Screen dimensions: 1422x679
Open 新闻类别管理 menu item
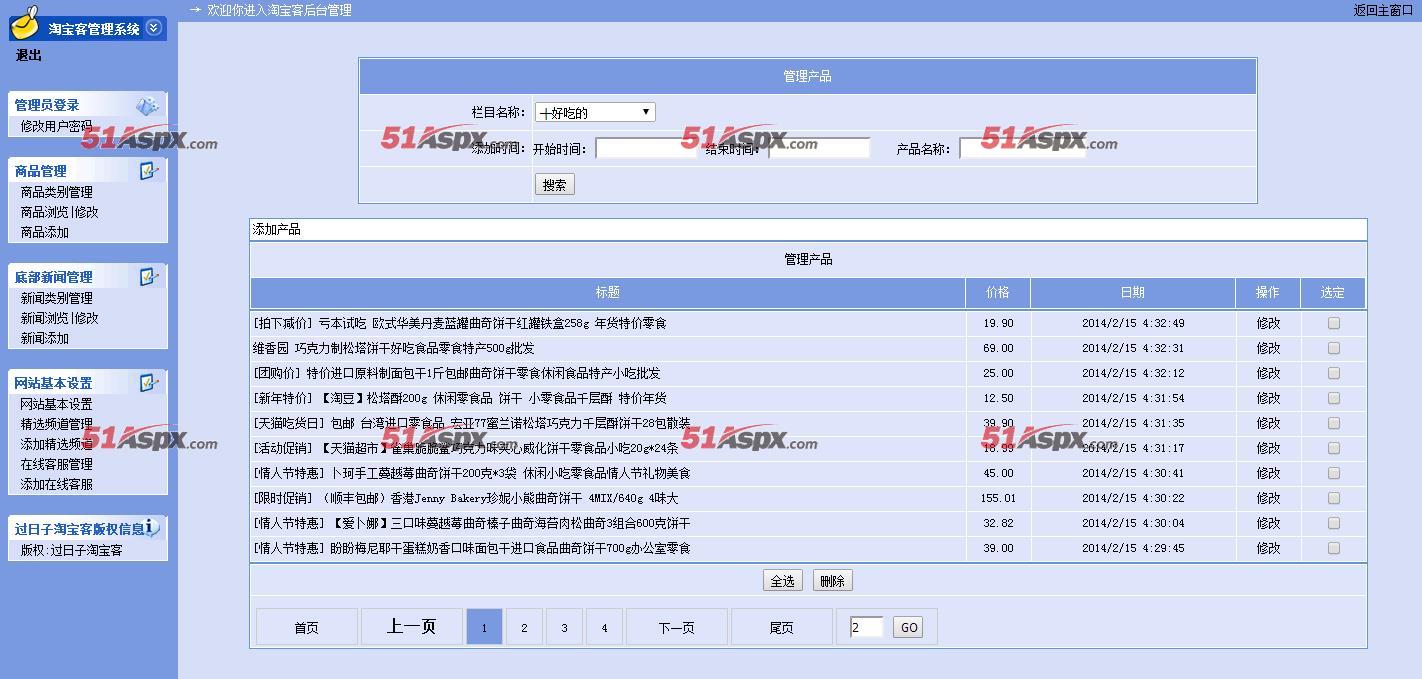[56, 298]
